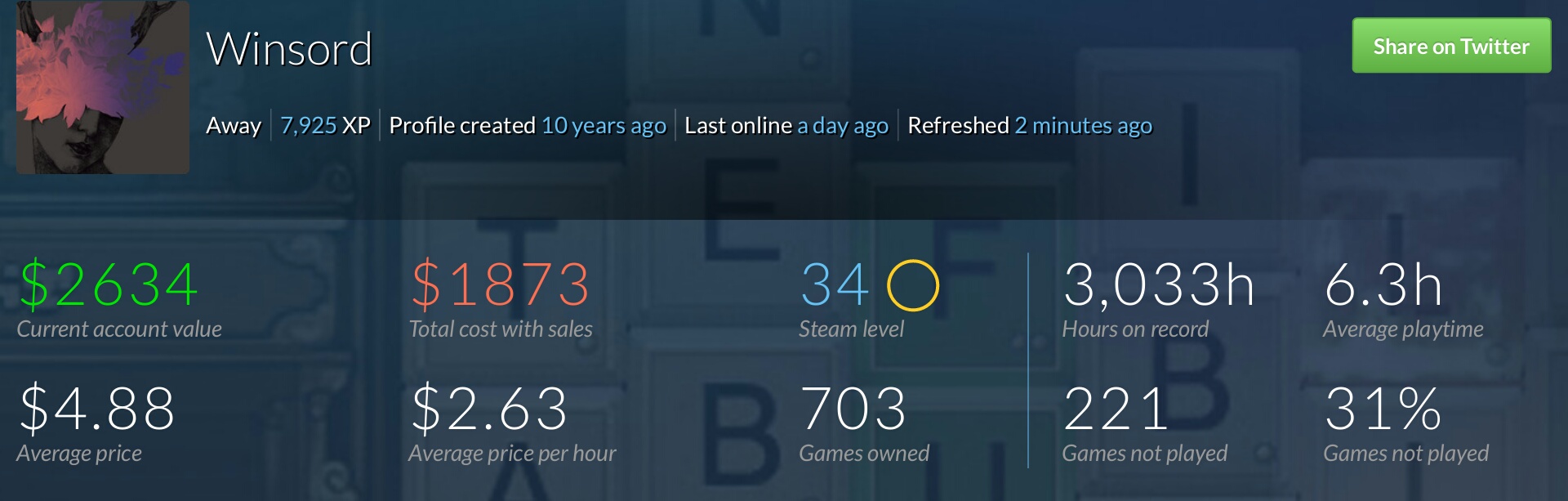This screenshot has height=501, width=1568.
Task: Click the Winsord username heading
Action: point(289,49)
